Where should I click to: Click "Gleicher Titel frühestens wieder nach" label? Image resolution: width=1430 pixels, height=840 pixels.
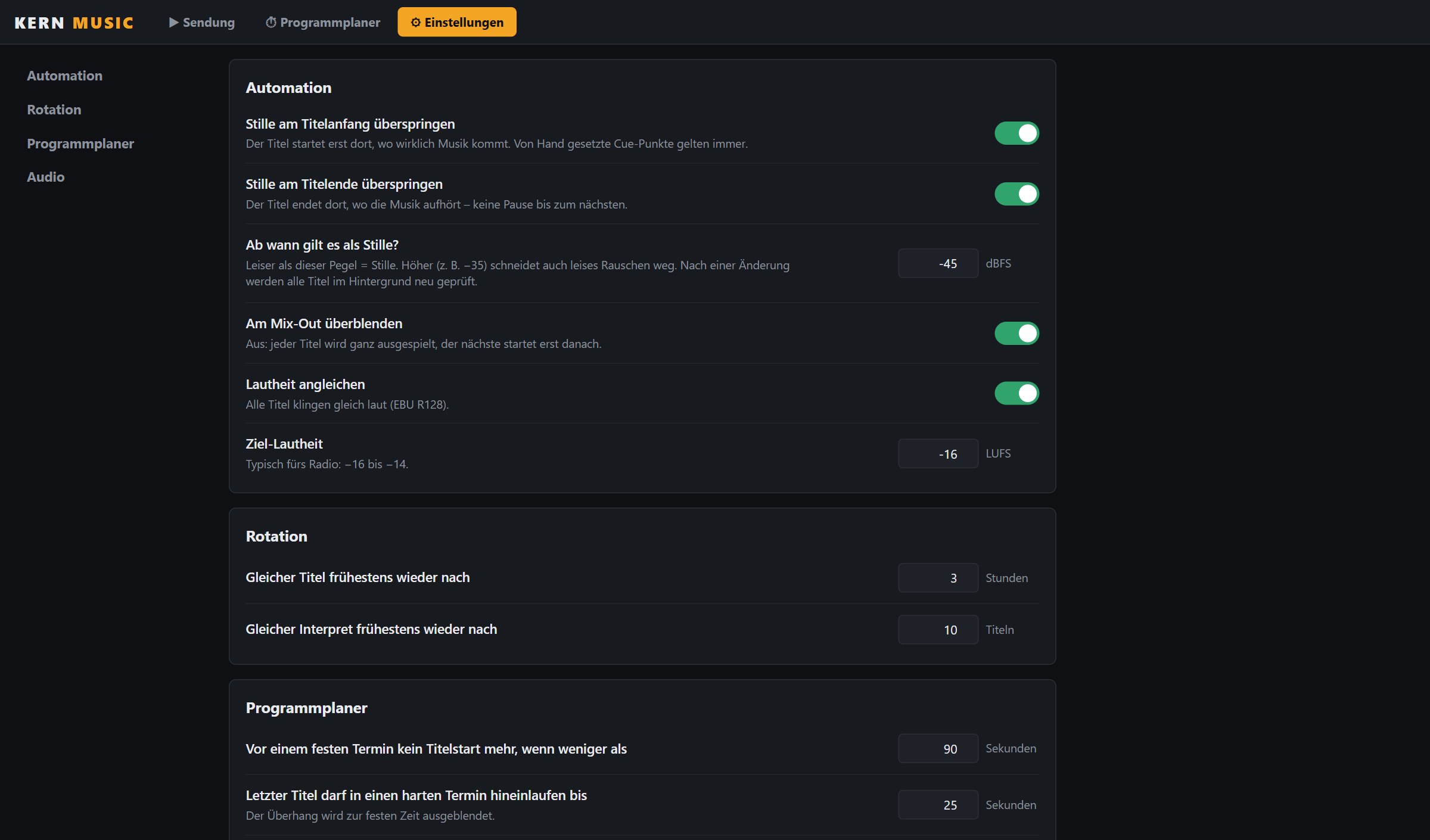[357, 577]
